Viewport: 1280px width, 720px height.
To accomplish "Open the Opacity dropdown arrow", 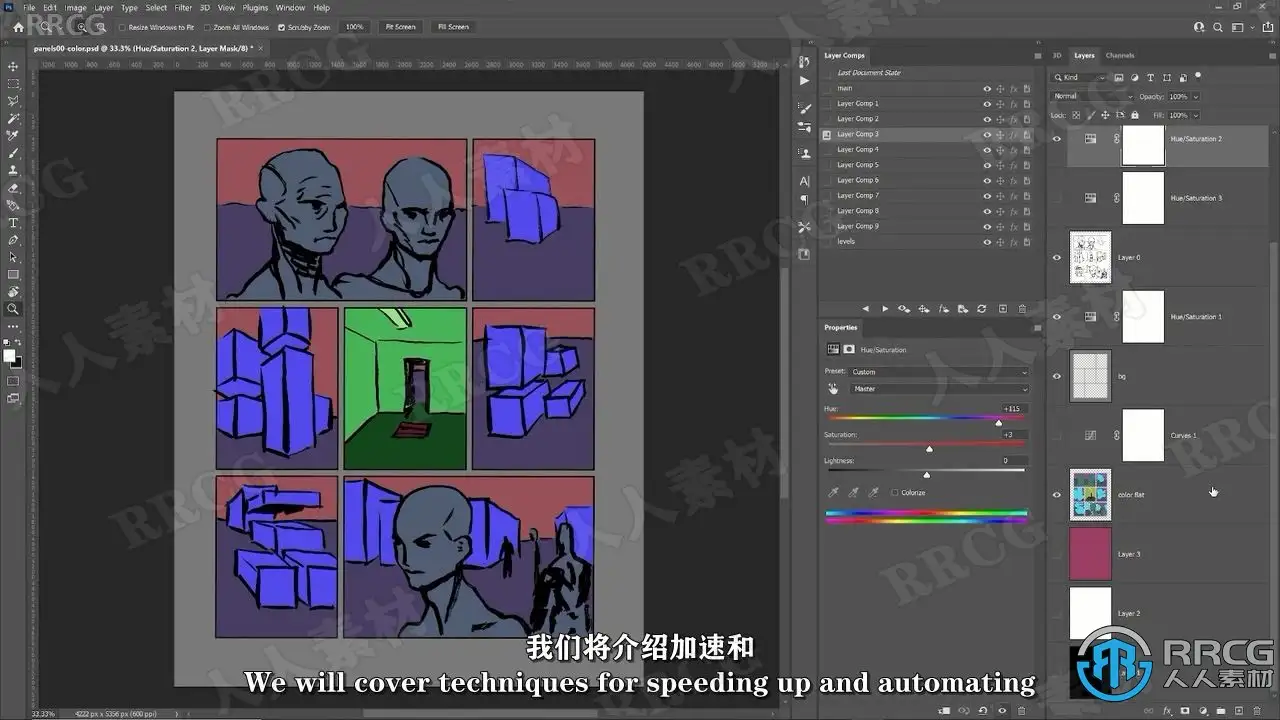I will click(x=1195, y=96).
